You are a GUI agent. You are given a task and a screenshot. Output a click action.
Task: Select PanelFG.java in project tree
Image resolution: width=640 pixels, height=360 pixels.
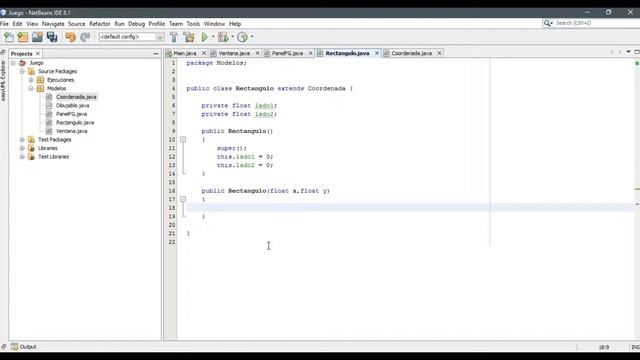click(71, 114)
